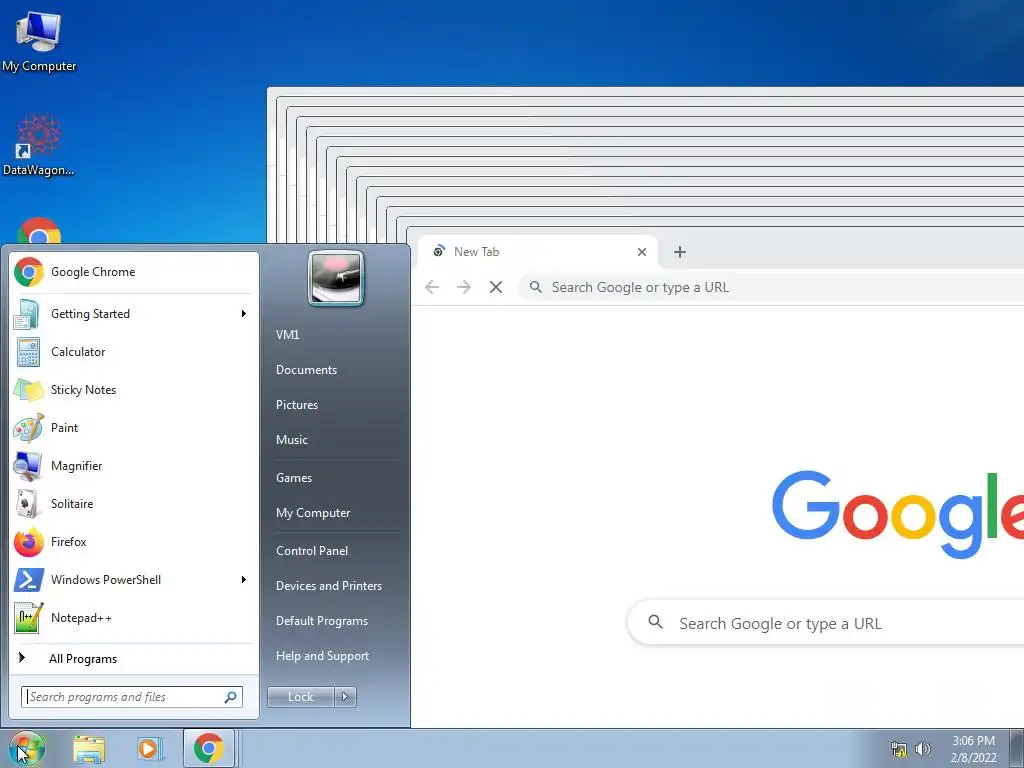The image size is (1024, 768).
Task: Click the Start orb button
Action: (26, 749)
